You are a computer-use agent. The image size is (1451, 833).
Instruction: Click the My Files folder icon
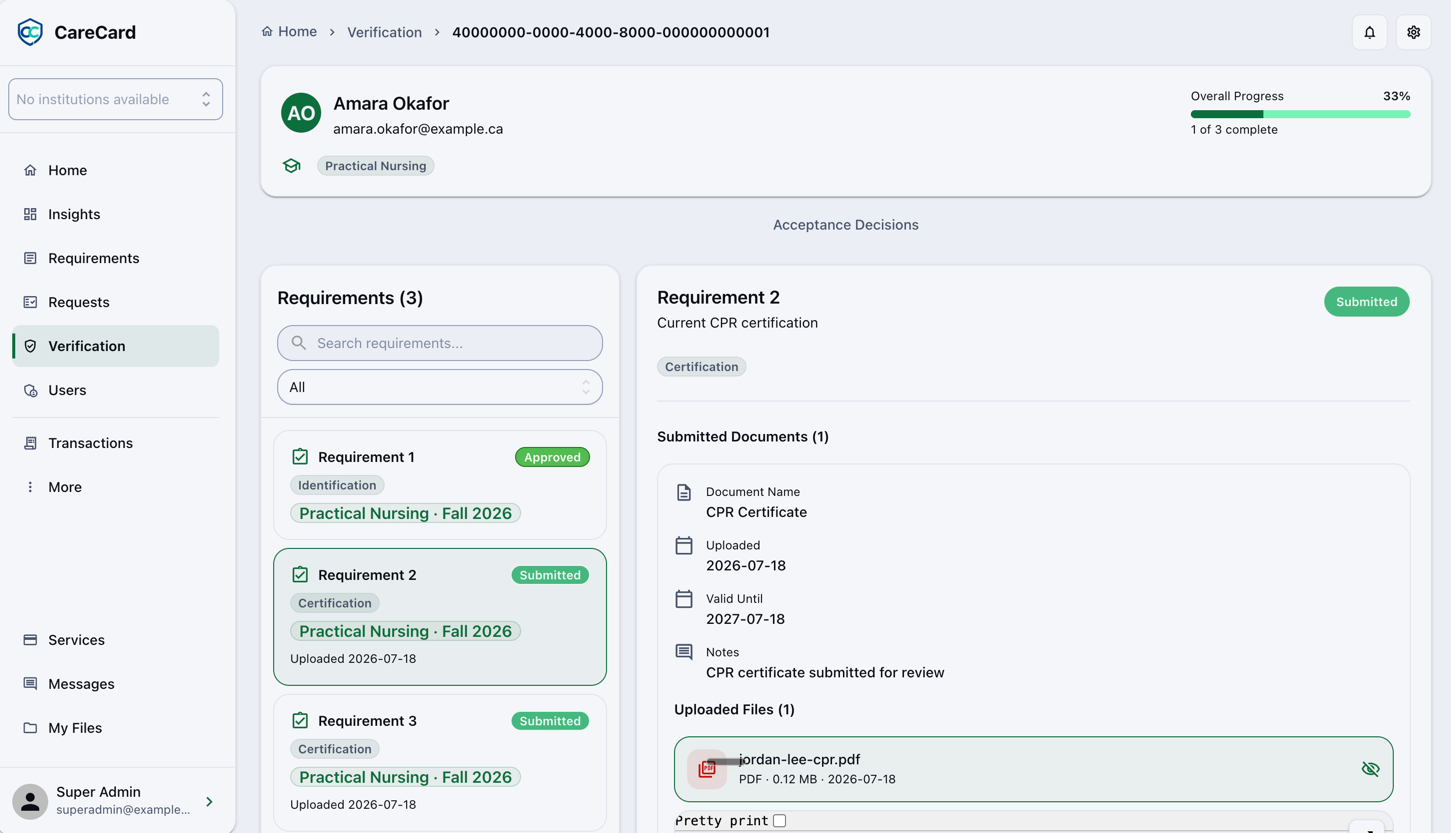pyautogui.click(x=30, y=728)
